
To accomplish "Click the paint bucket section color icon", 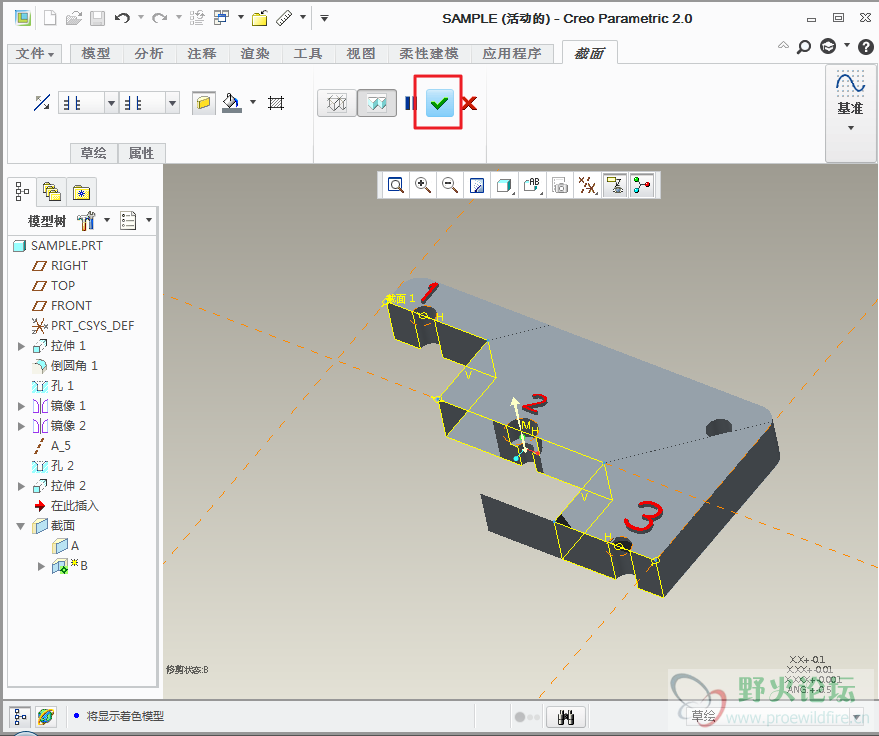I will click(232, 103).
